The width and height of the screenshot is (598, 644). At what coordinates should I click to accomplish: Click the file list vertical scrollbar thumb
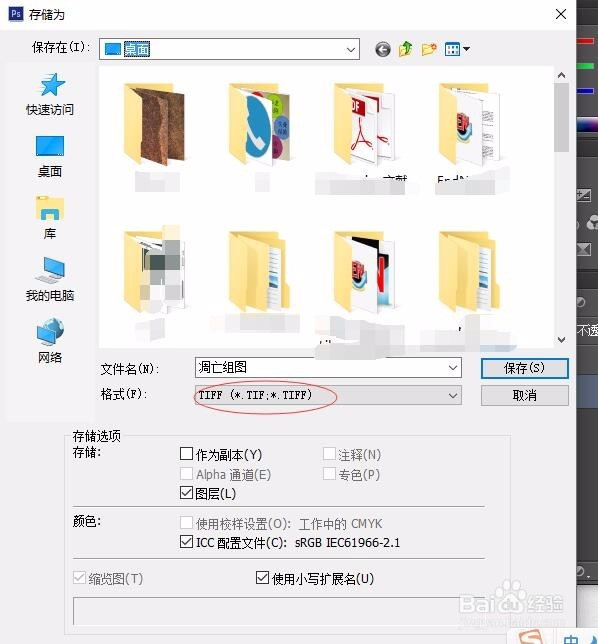[x=561, y=117]
